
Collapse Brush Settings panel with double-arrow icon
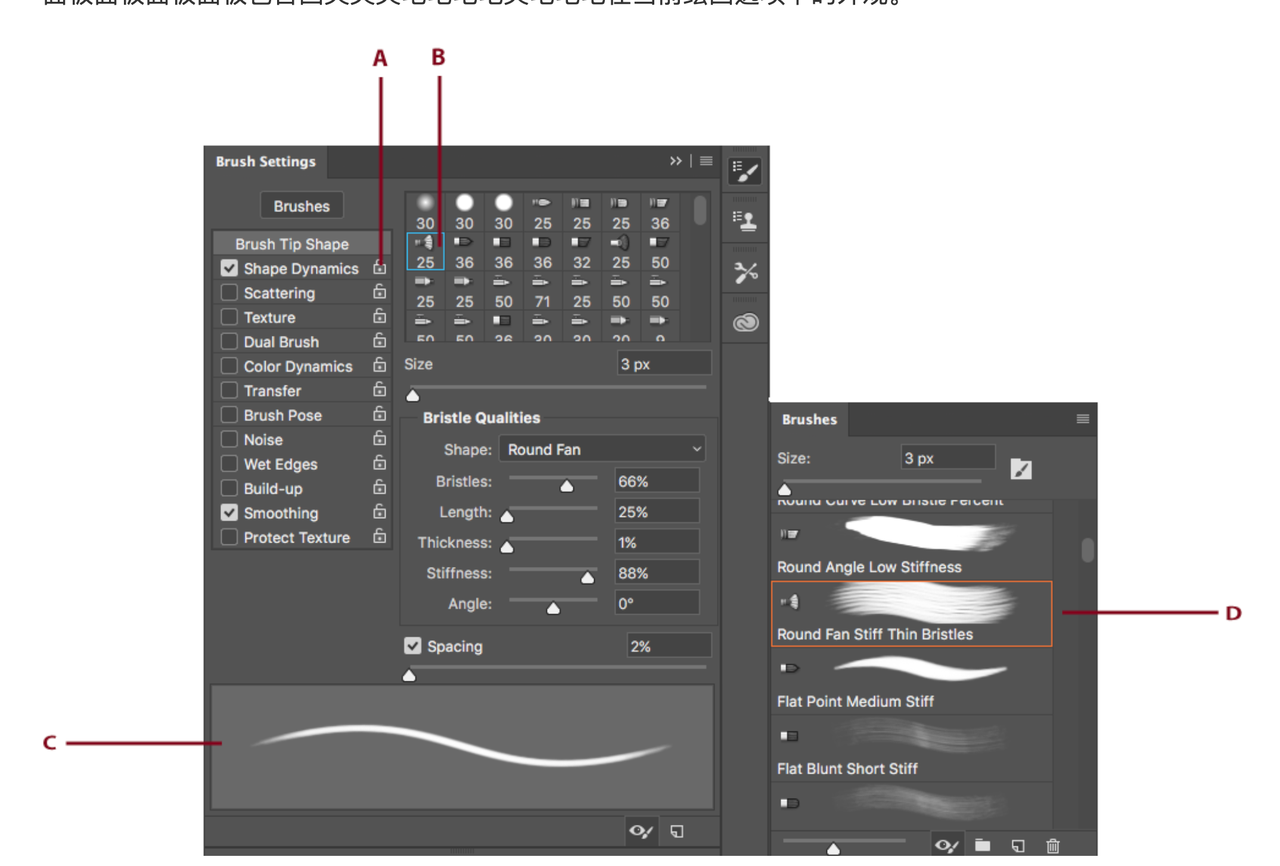pos(676,161)
